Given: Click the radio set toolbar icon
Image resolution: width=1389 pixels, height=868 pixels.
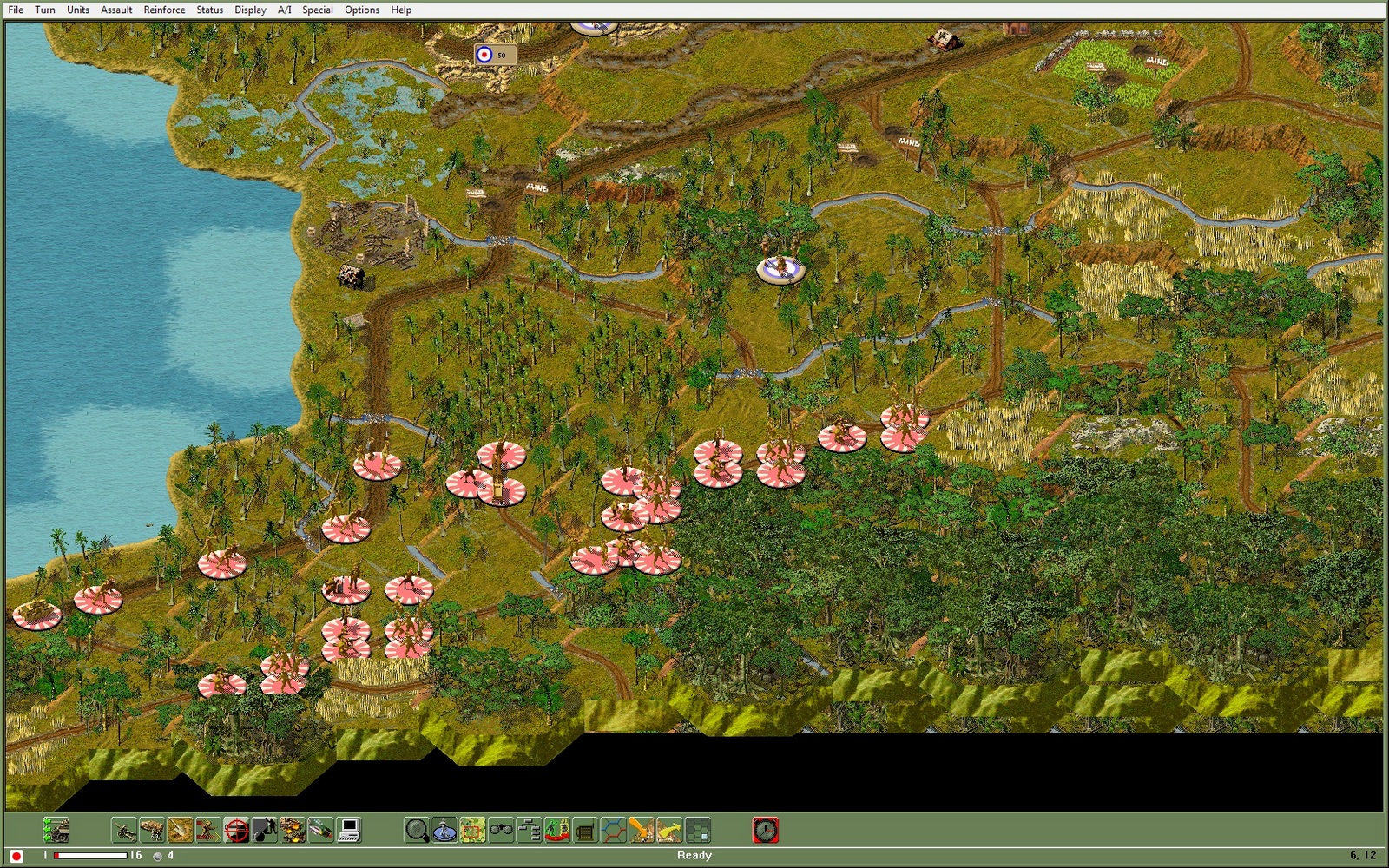Looking at the screenshot, I should 584,831.
